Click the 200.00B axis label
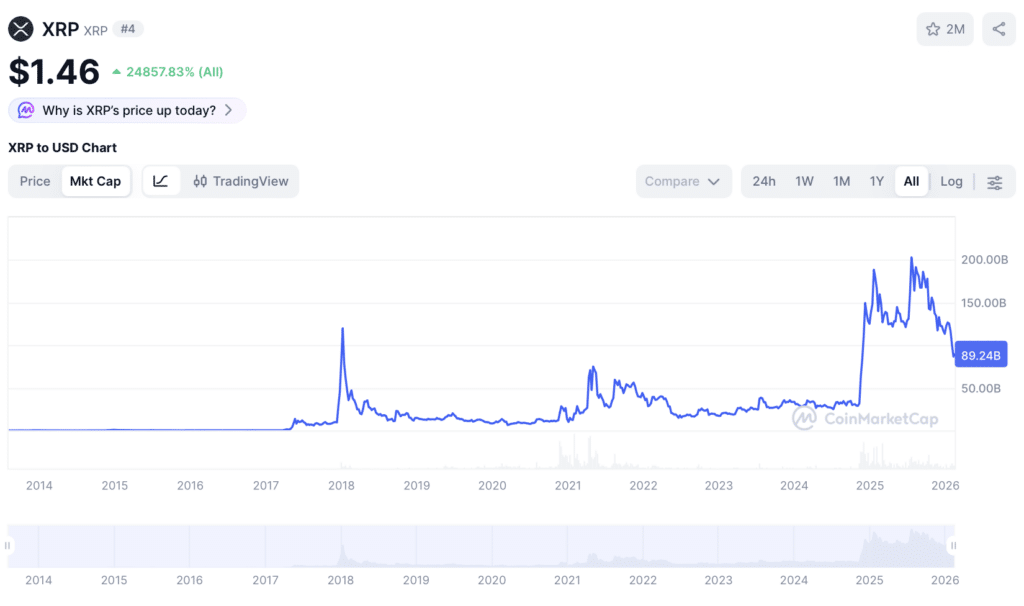 click(x=984, y=259)
